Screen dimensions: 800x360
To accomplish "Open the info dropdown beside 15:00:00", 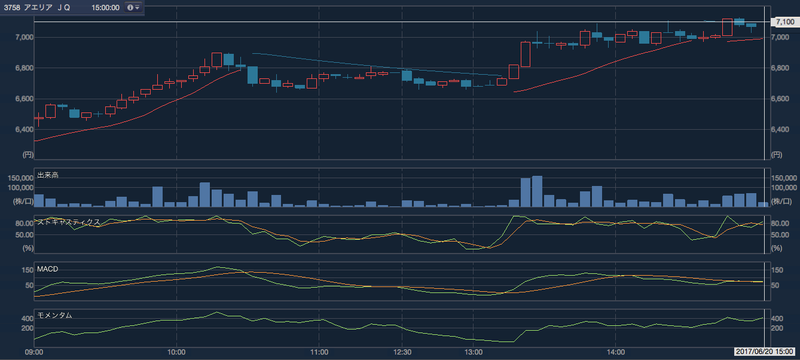I will click(133, 8).
